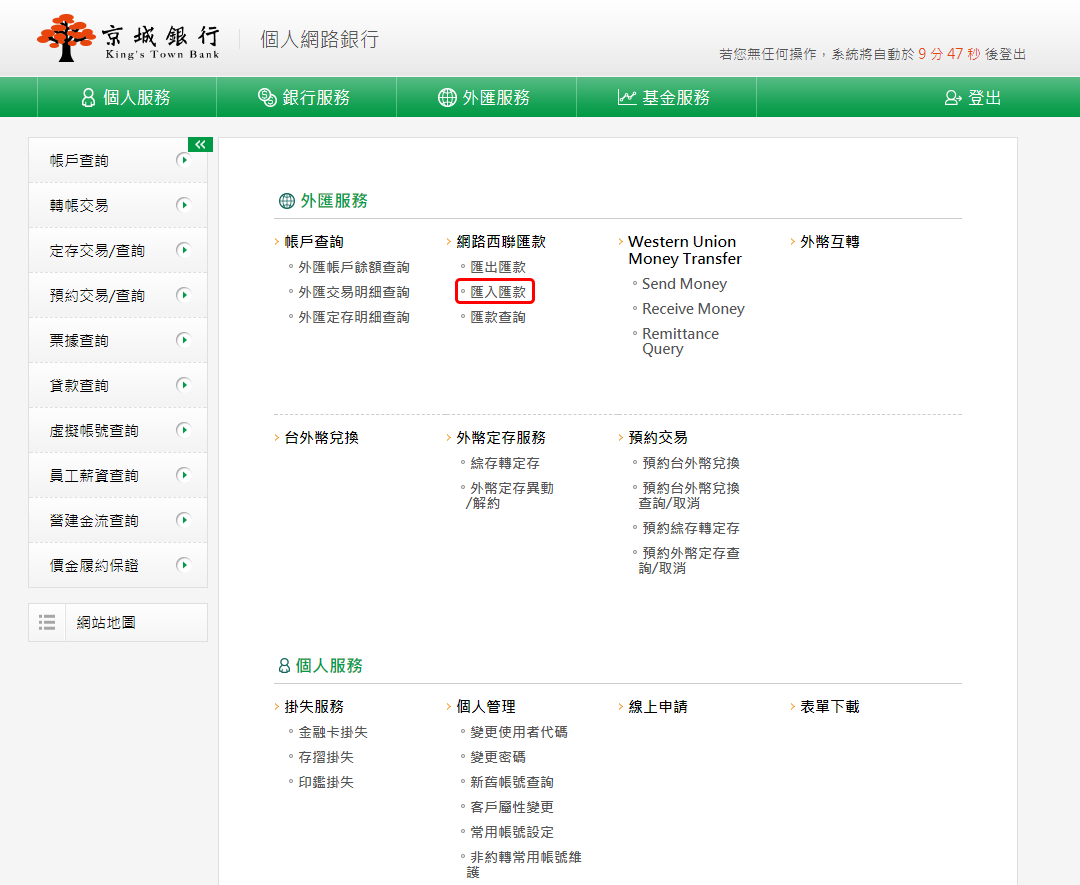Open 預約台外幣兌換 link

[691, 464]
